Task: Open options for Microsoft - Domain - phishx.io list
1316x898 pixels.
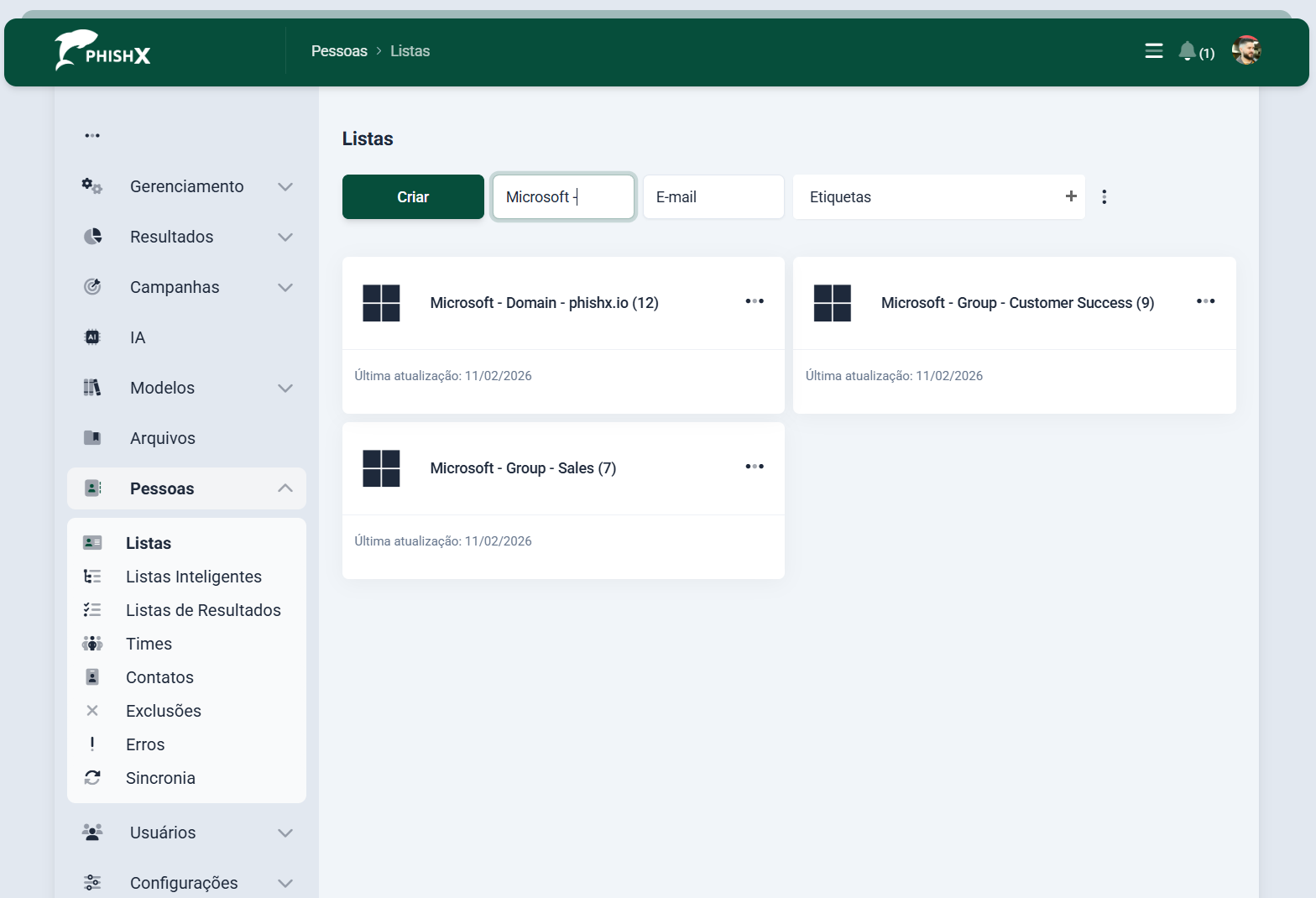Action: (x=755, y=301)
